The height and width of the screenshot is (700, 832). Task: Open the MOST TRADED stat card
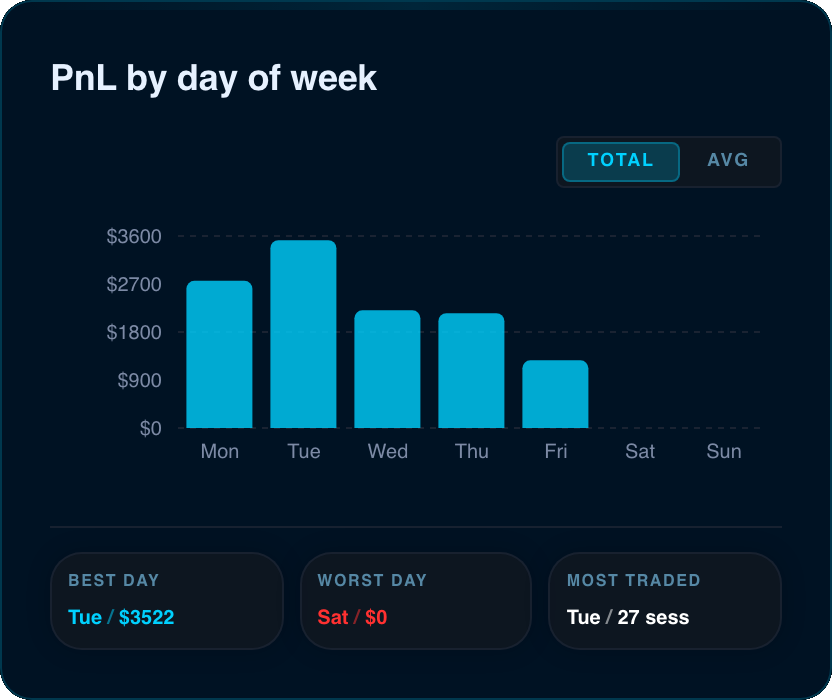tap(665, 601)
